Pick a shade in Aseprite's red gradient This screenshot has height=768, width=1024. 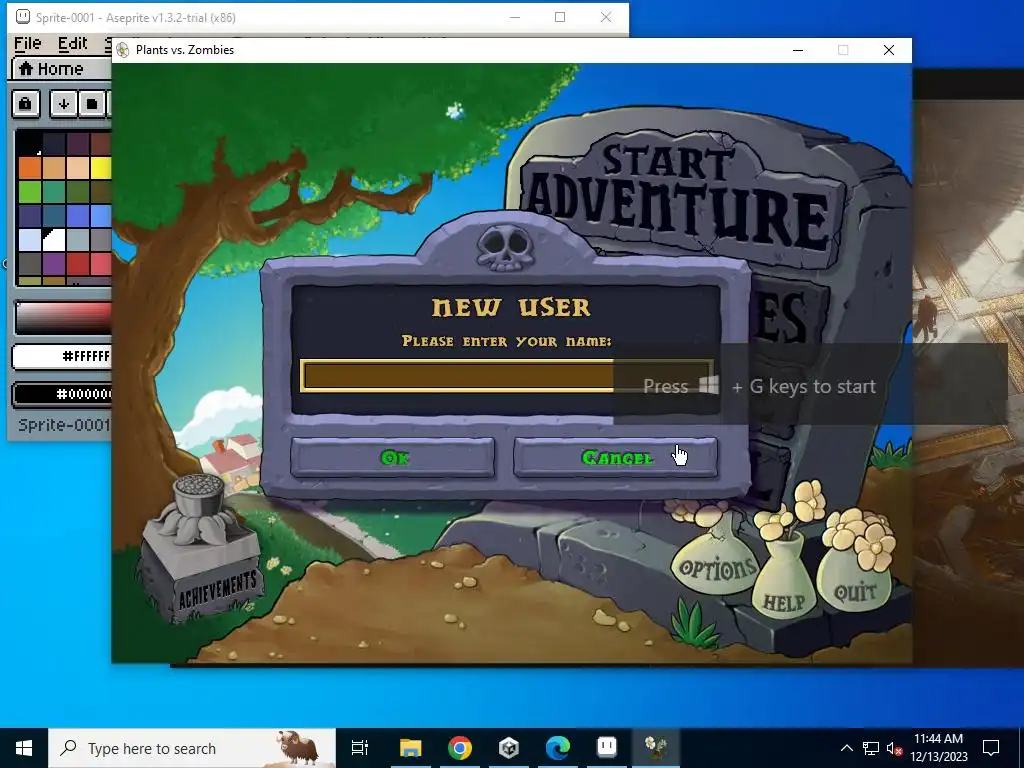(63, 318)
